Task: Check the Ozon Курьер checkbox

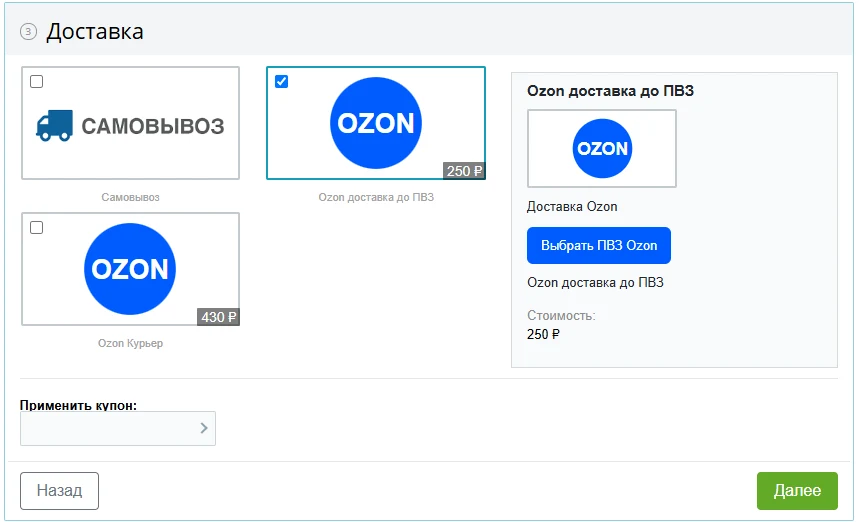Action: point(36,228)
